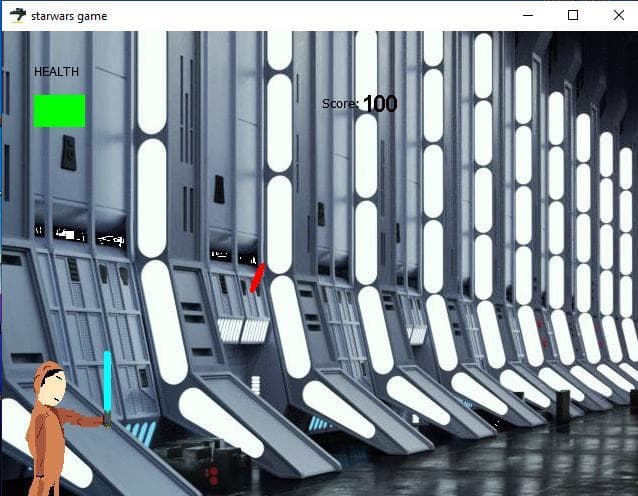Click the cyan lightsaber blade
This screenshot has height=496, width=638.
pyautogui.click(x=107, y=382)
